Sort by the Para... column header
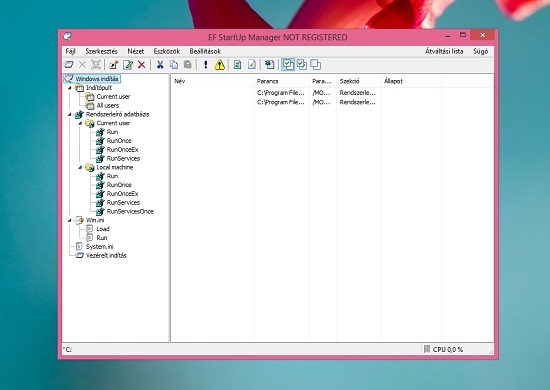This screenshot has width=550, height=390. [323, 81]
